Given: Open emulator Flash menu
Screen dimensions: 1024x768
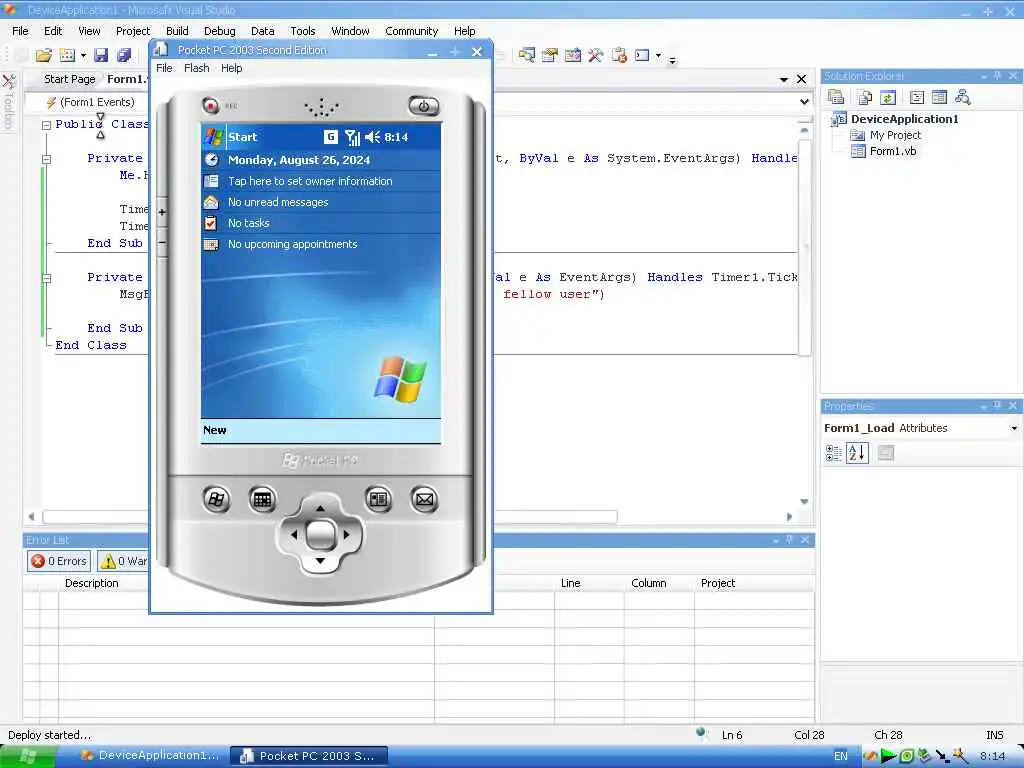Looking at the screenshot, I should (197, 68).
